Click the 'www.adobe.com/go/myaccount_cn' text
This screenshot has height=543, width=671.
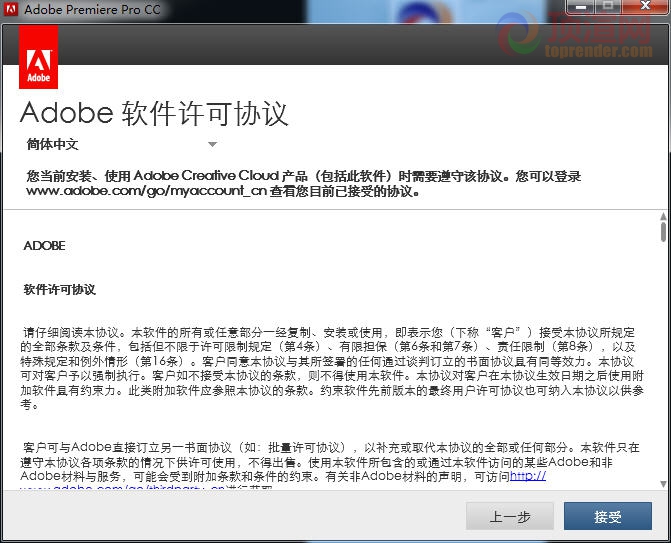(146, 191)
